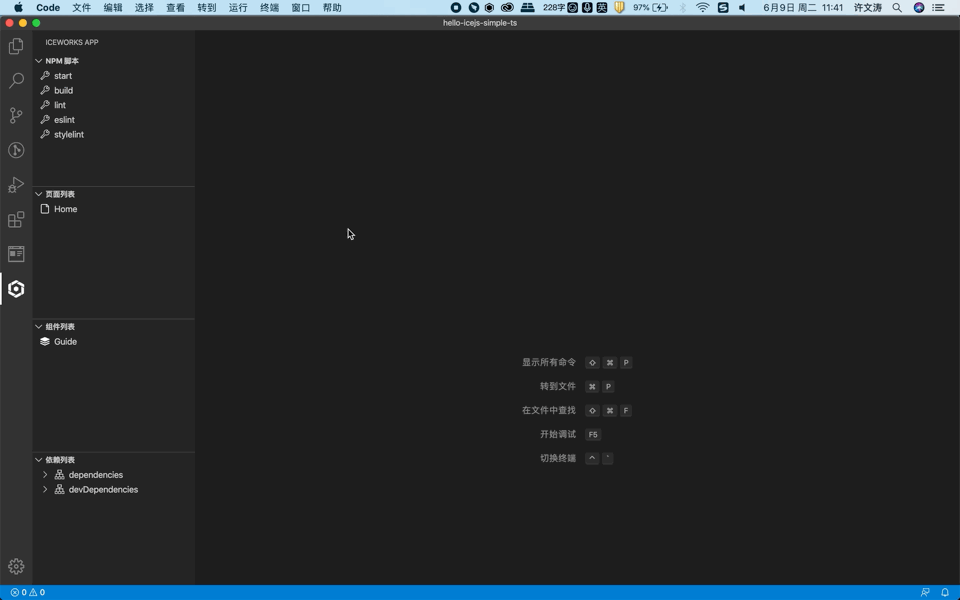Open macOS Spotlight search icon

tap(897, 7)
